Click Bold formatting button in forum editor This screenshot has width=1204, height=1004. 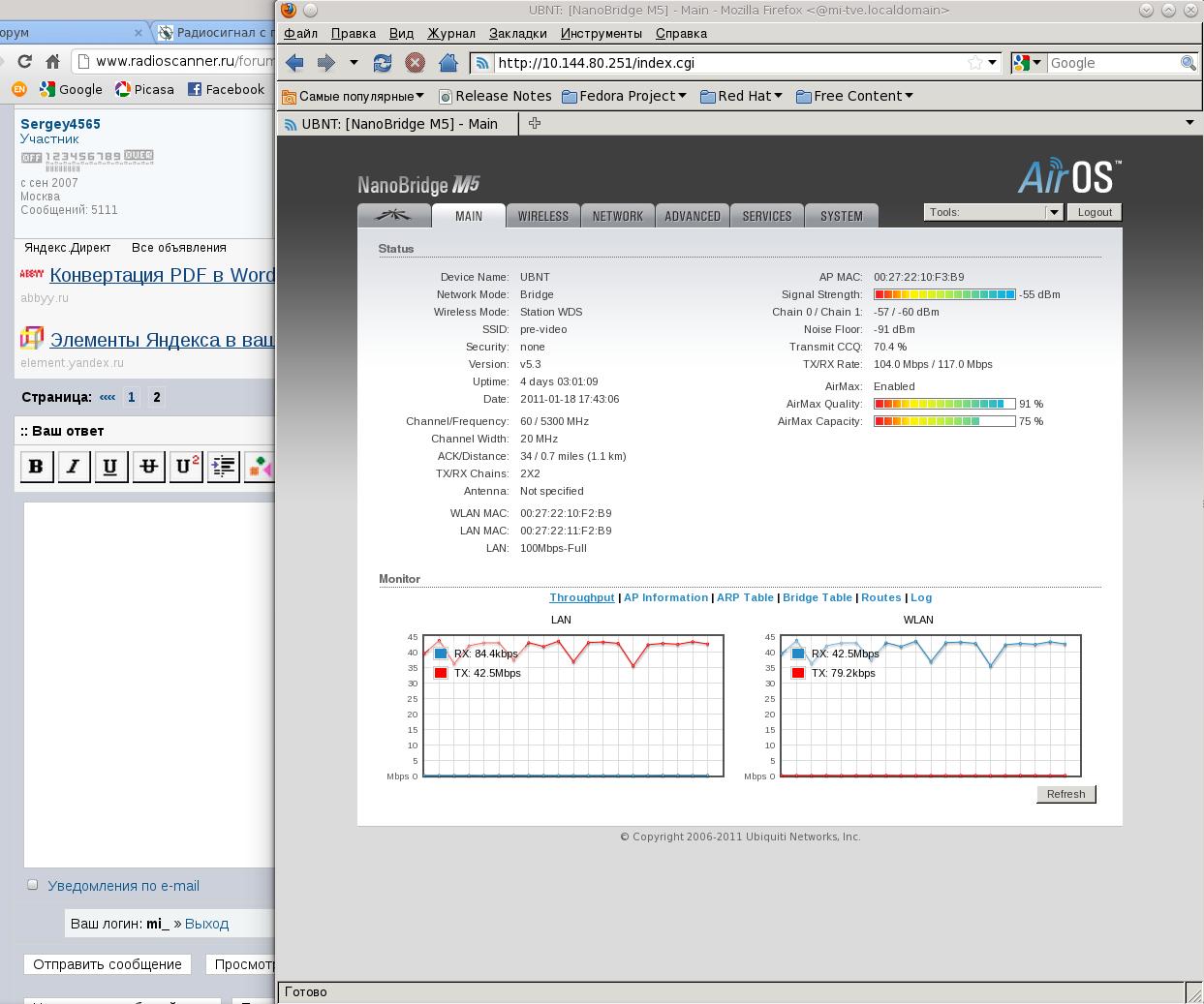(x=36, y=467)
